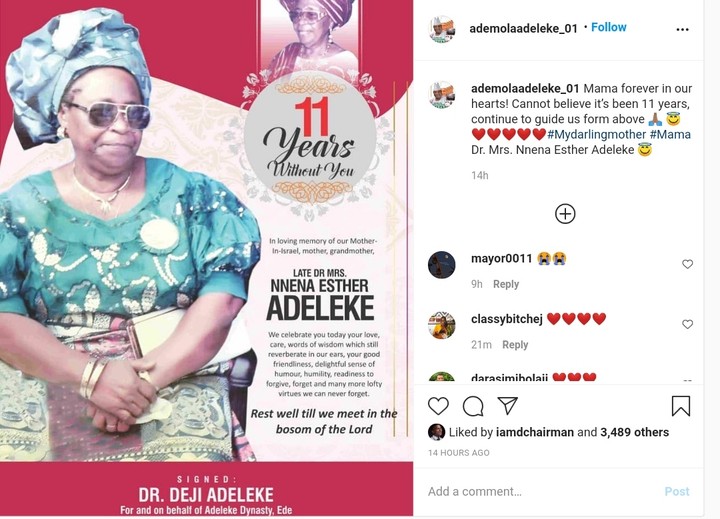View iamdchairman's profile from likes

[535, 433]
